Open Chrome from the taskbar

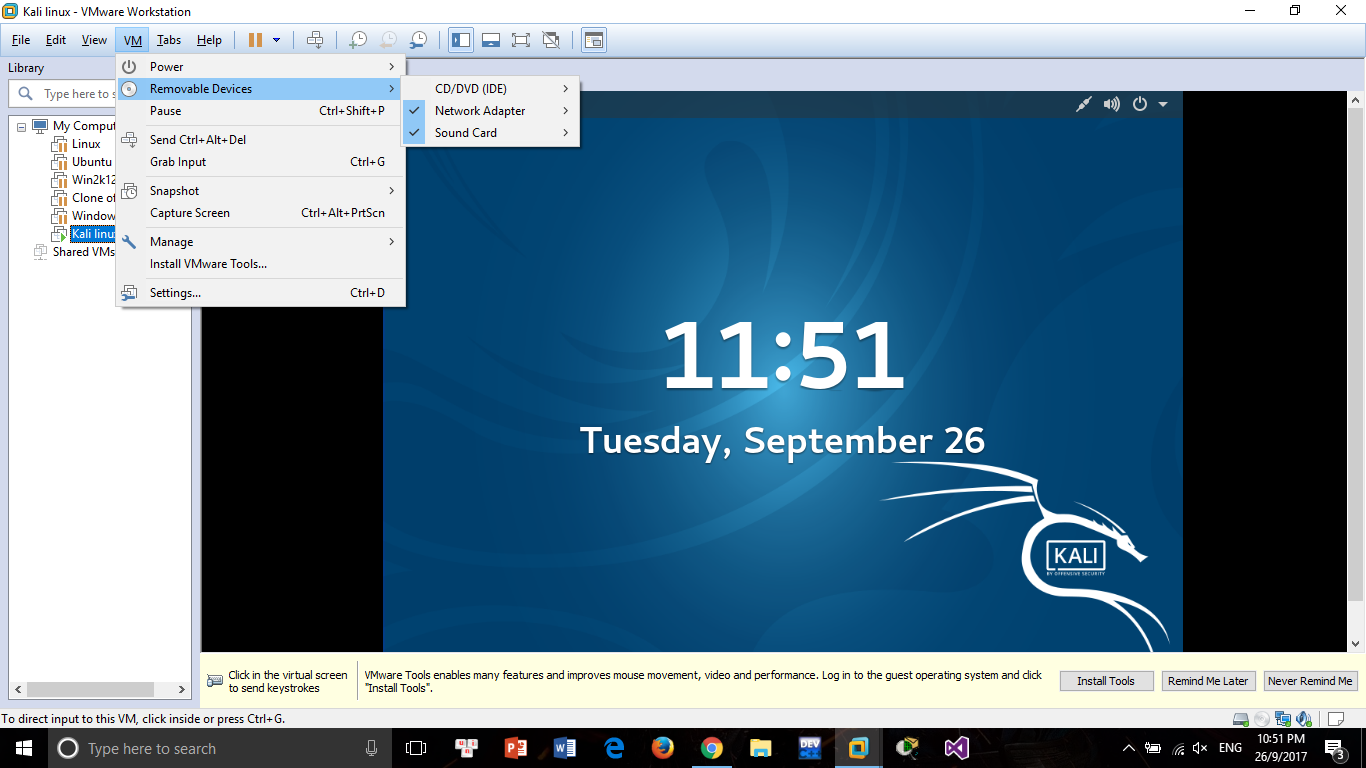(x=711, y=748)
